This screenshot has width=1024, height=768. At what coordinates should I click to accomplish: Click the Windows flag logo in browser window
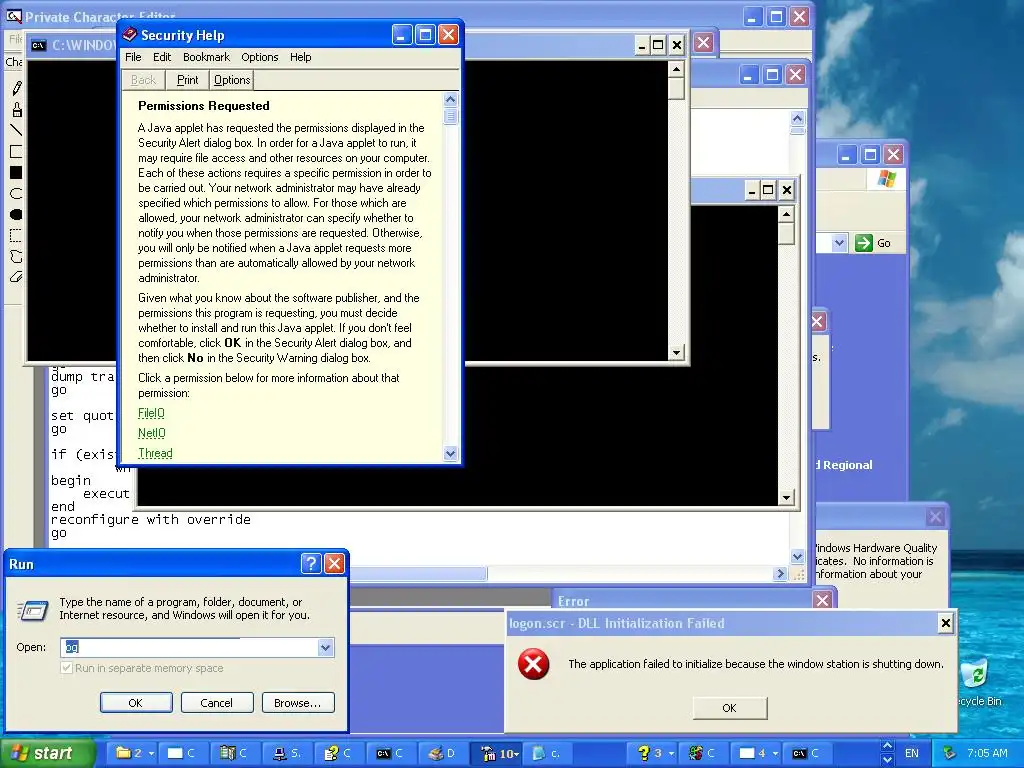click(886, 178)
